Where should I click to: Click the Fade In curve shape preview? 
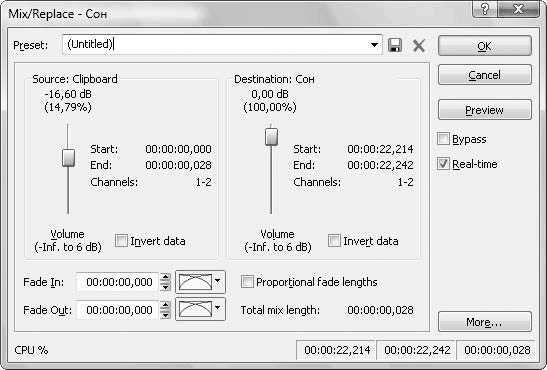pyautogui.click(x=195, y=282)
